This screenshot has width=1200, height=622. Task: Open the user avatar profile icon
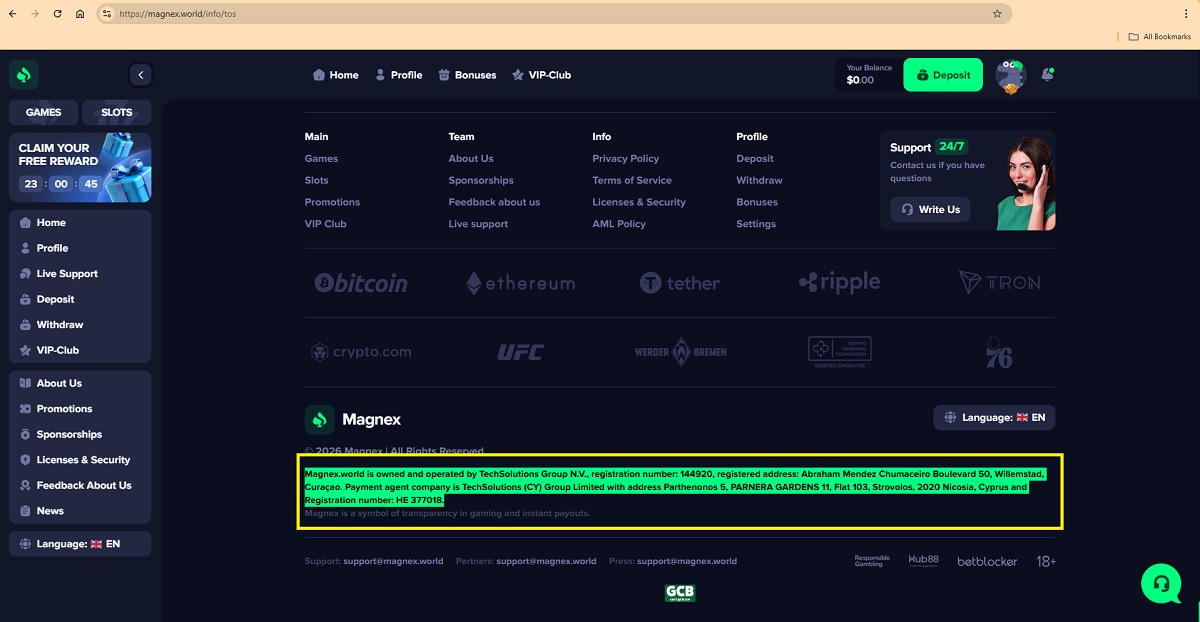[x=1010, y=76]
